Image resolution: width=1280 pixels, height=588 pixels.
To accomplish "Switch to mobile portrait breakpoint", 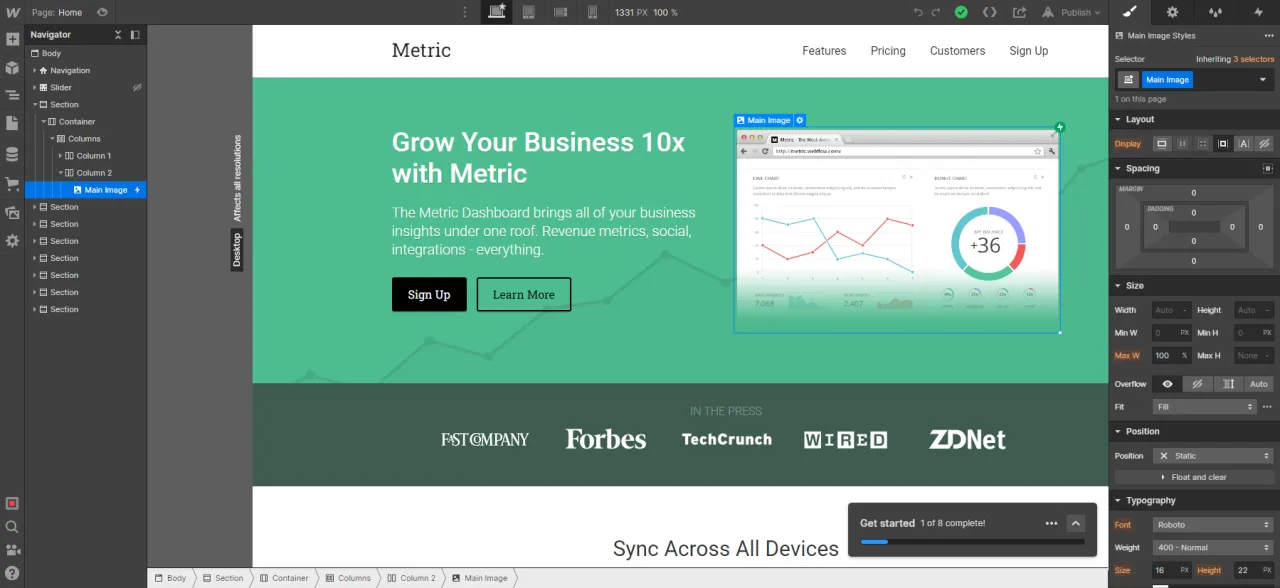I will 592,12.
